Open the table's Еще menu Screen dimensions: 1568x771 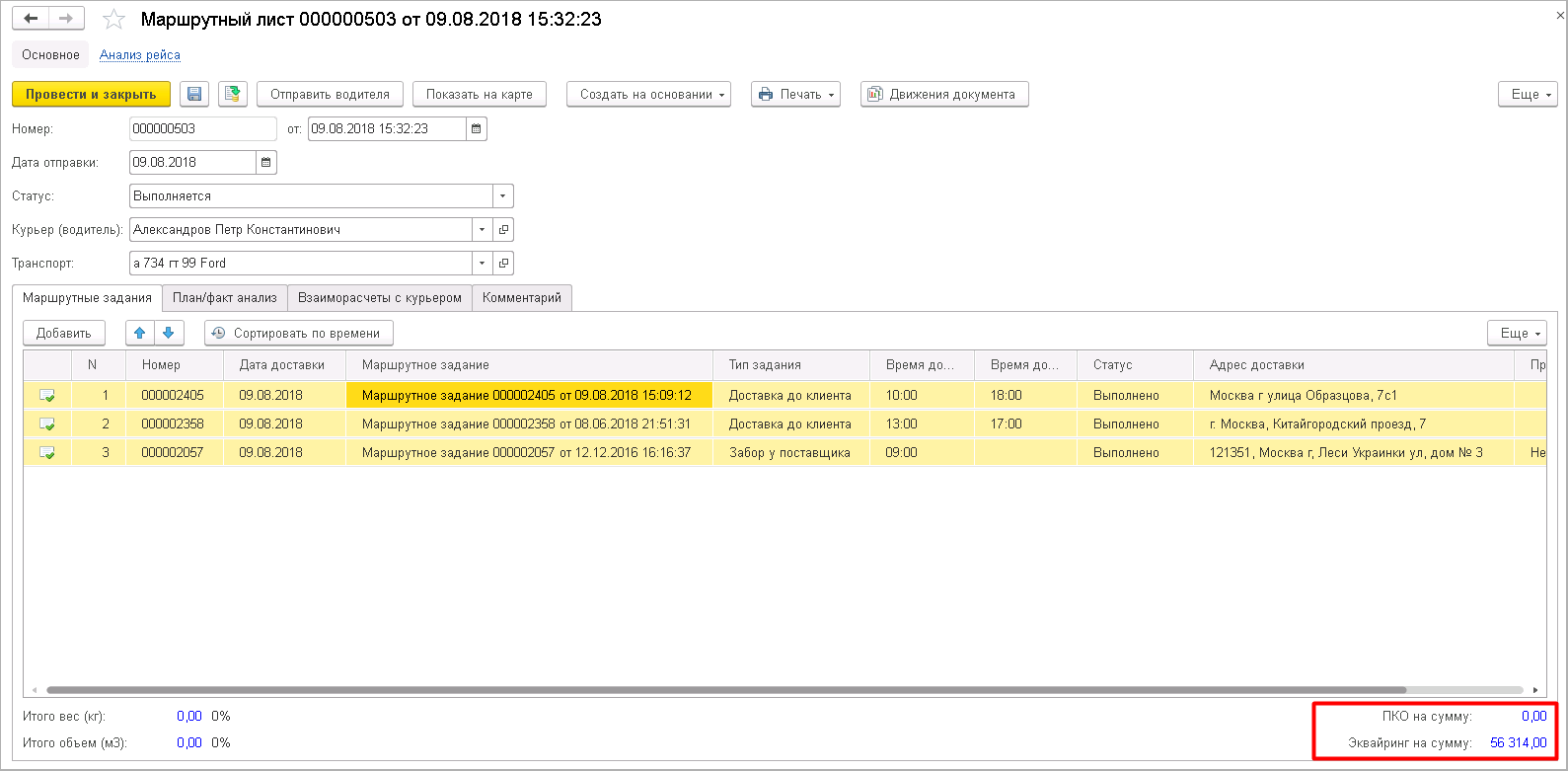click(x=1517, y=333)
